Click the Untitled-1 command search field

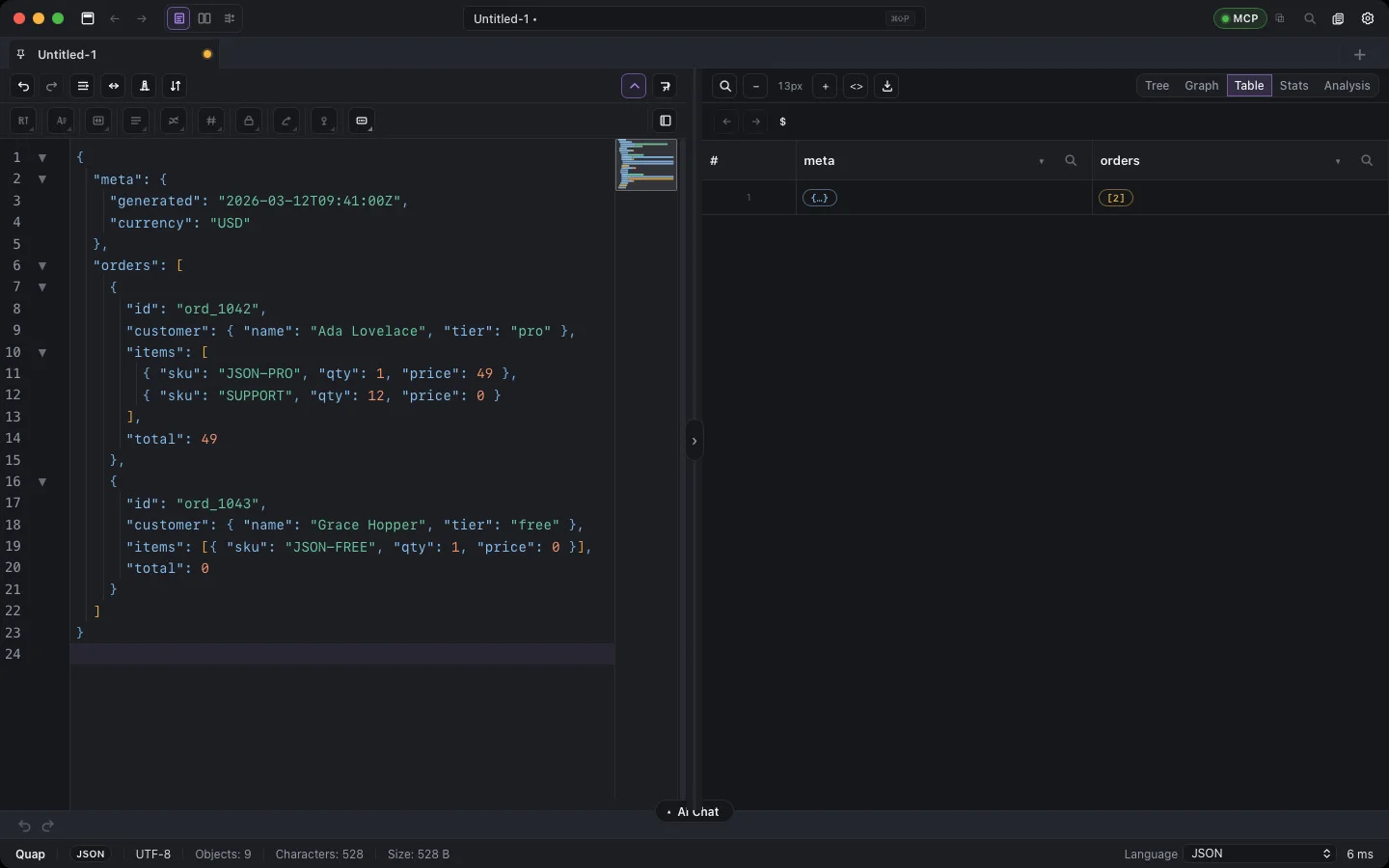tap(694, 18)
